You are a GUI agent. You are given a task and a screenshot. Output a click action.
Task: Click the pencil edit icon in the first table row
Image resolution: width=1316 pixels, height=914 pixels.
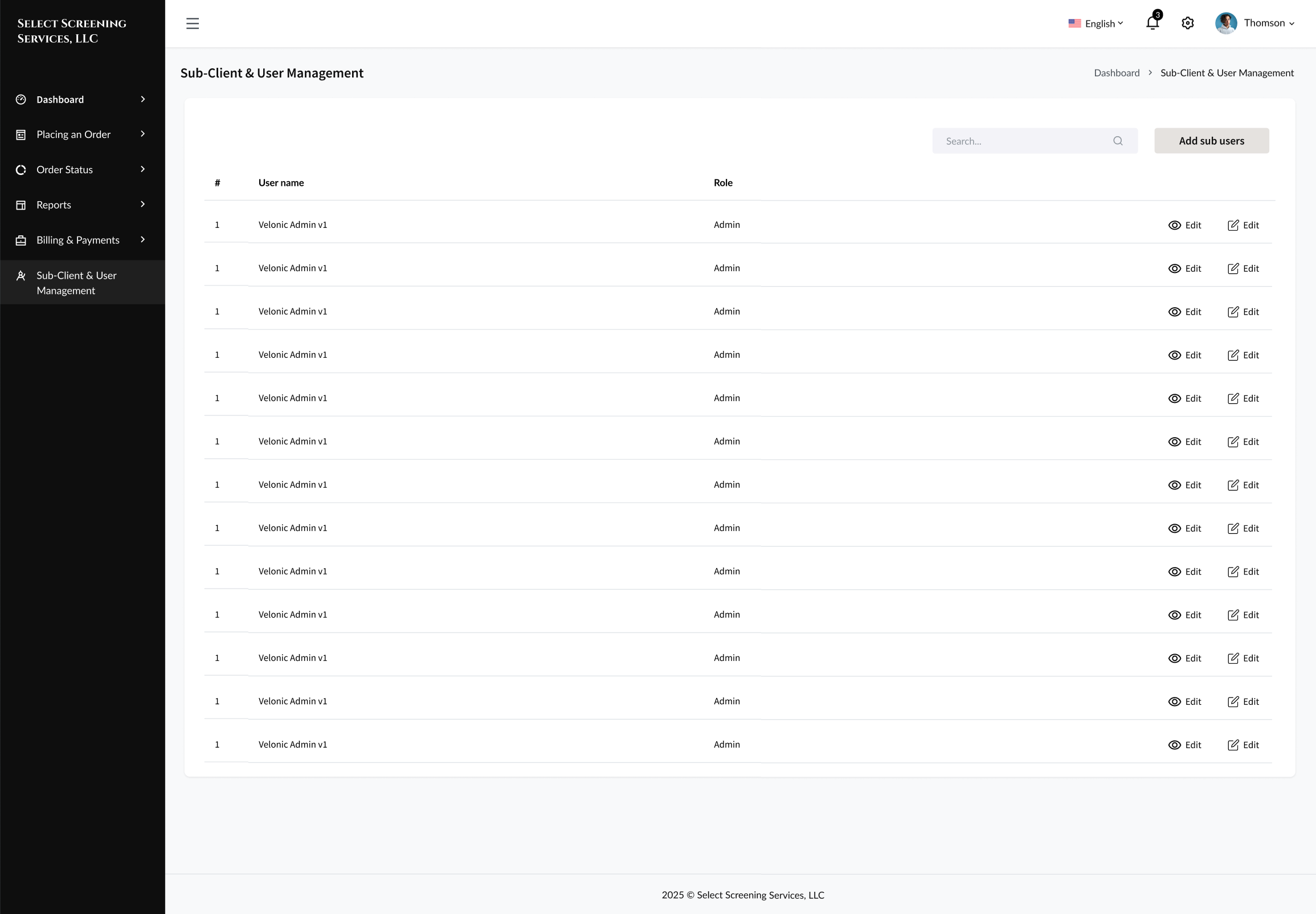click(x=1233, y=225)
